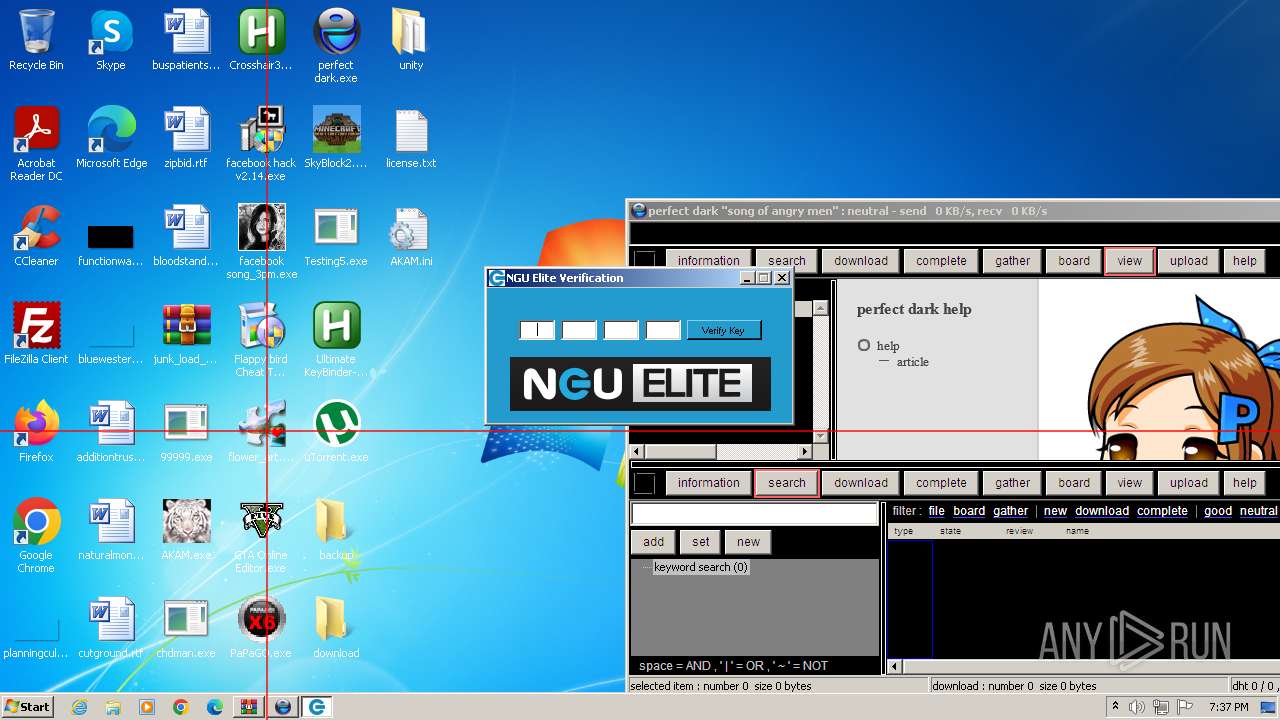
Task: Click help panel vertical scrollbar up arrow
Action: coord(820,308)
